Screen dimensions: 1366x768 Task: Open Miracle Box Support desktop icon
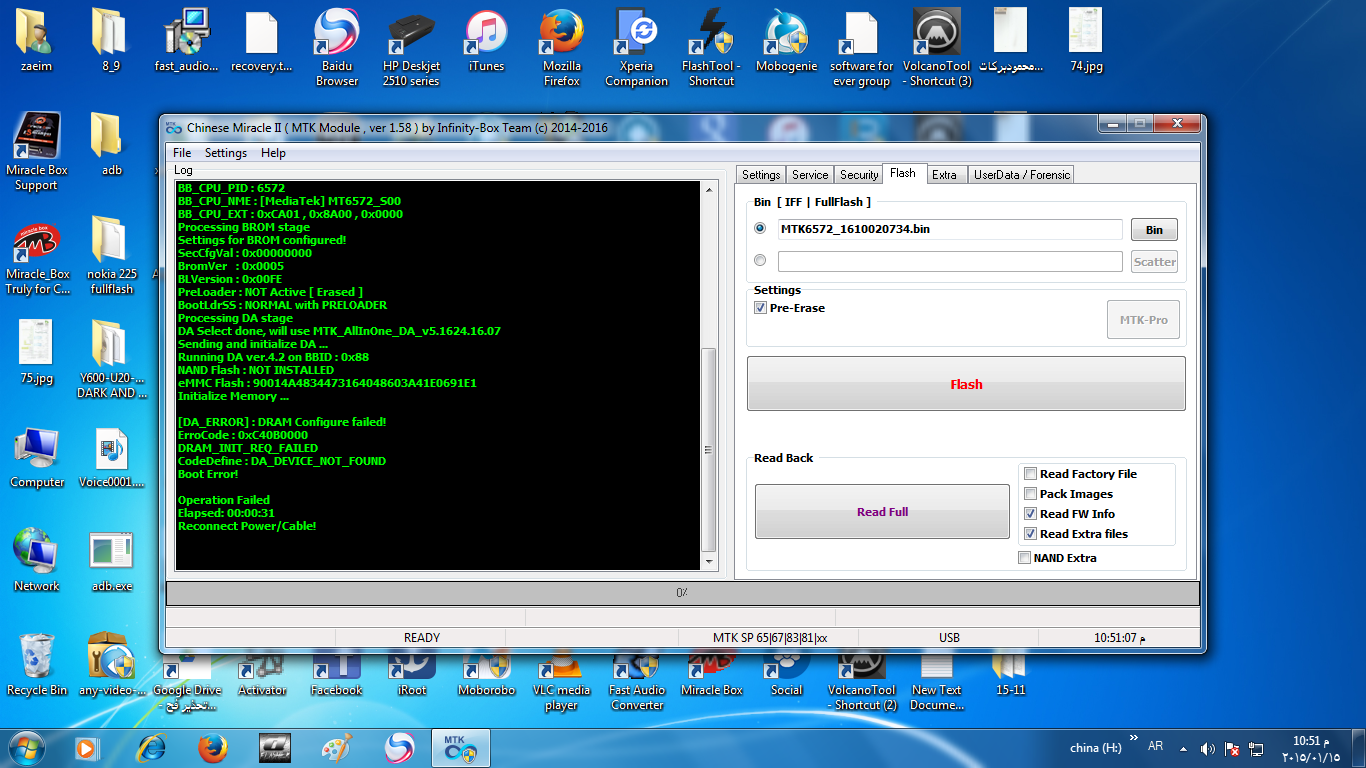point(37,152)
